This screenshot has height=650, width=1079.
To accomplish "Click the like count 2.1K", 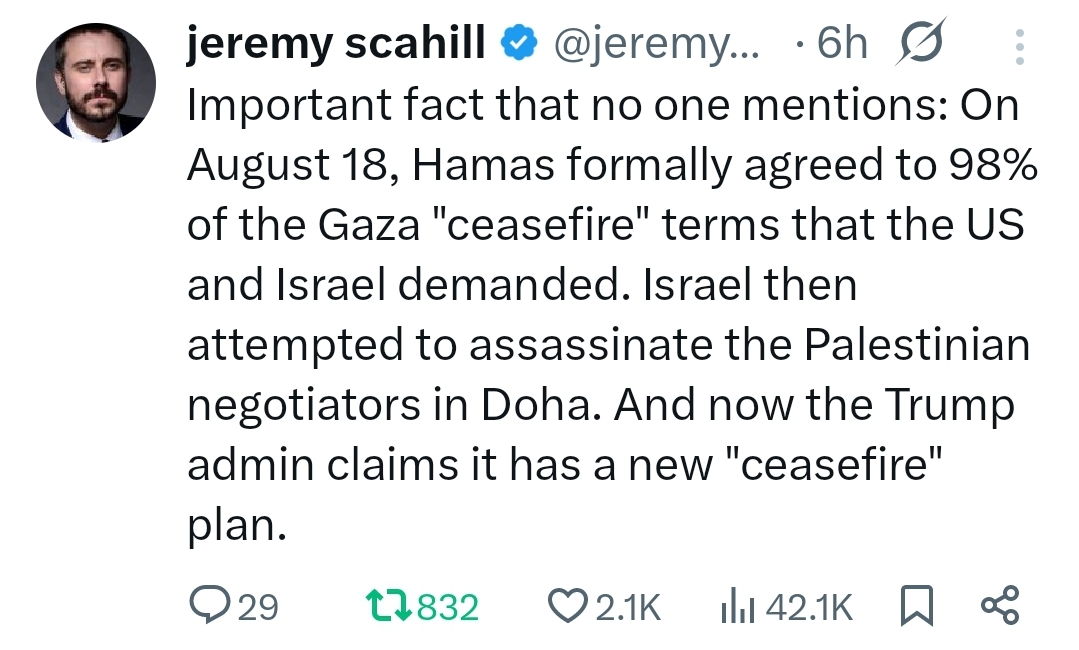I will 628,606.
